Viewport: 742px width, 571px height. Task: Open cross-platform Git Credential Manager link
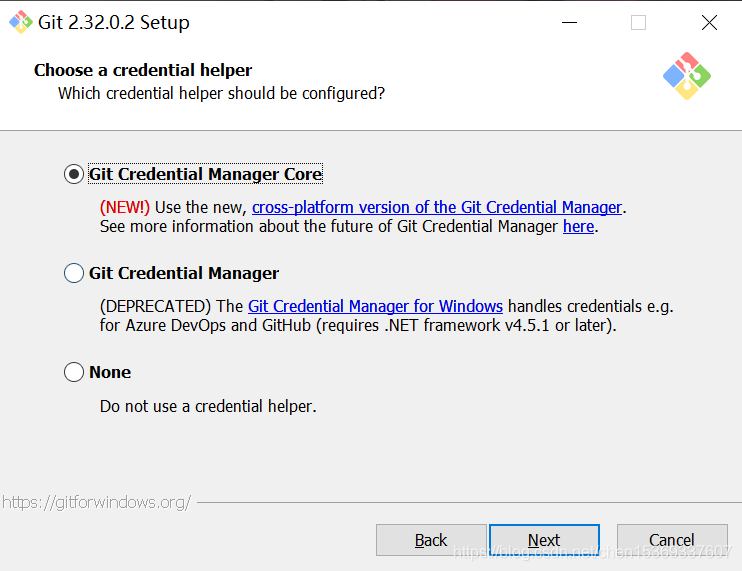pyautogui.click(x=437, y=207)
